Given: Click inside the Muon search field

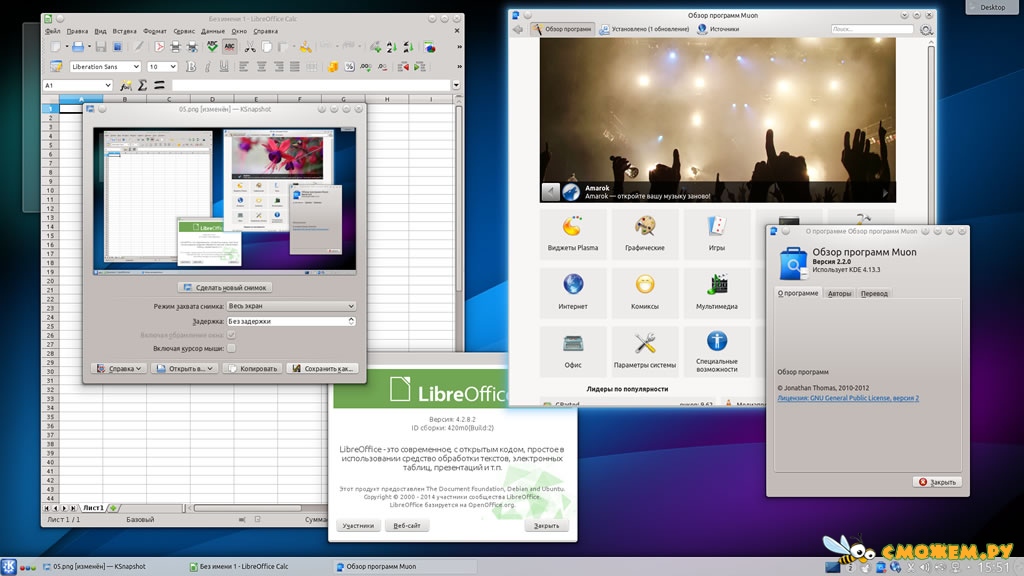Looking at the screenshot, I should click(872, 29).
